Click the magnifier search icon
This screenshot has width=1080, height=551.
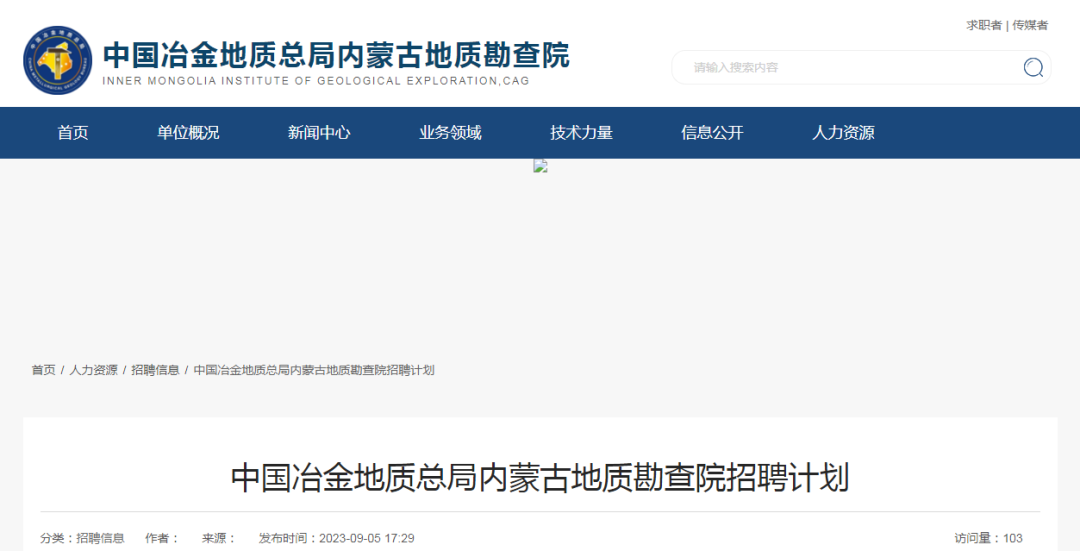(1032, 67)
